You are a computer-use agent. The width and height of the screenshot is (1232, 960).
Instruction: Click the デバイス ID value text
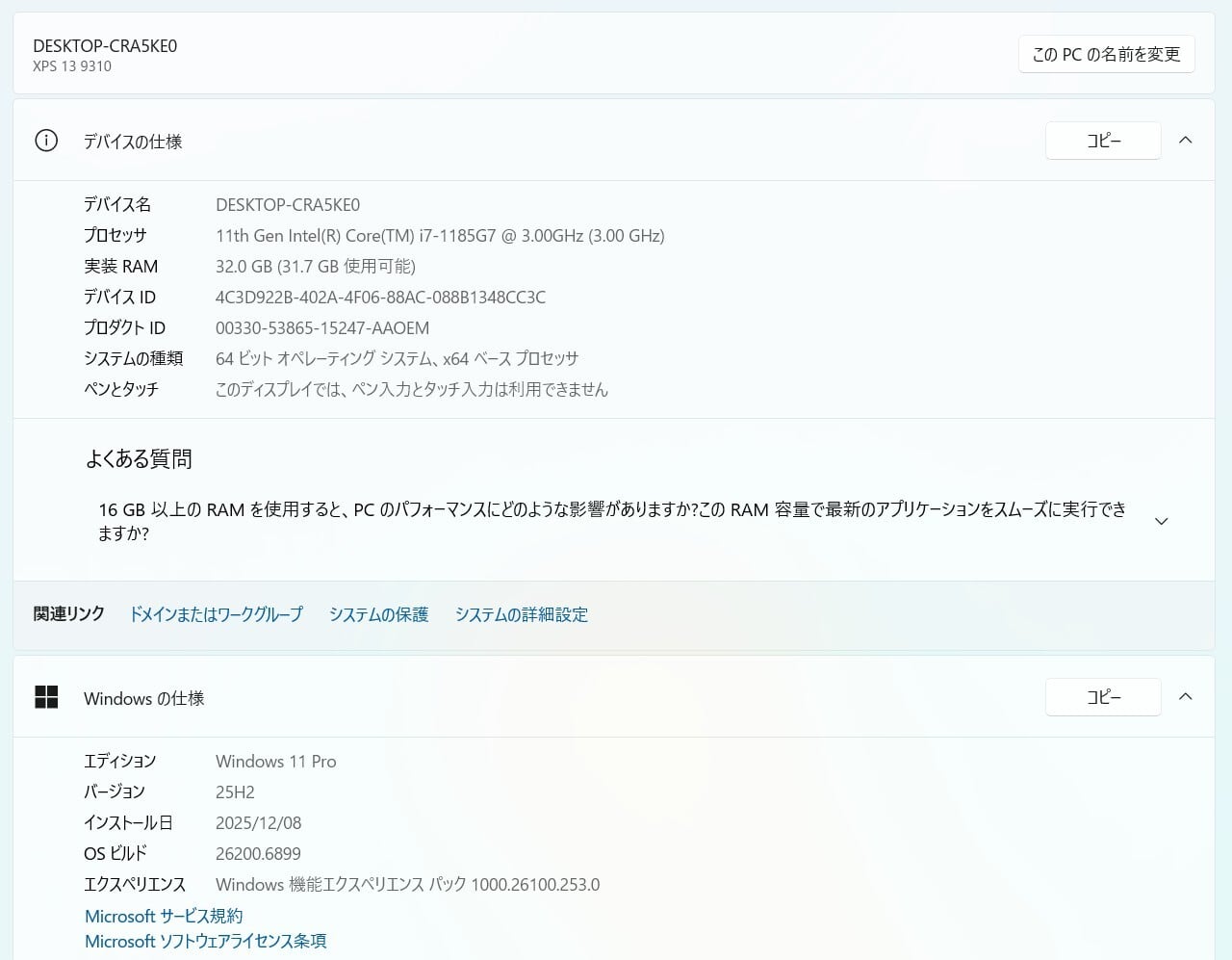[x=380, y=298]
